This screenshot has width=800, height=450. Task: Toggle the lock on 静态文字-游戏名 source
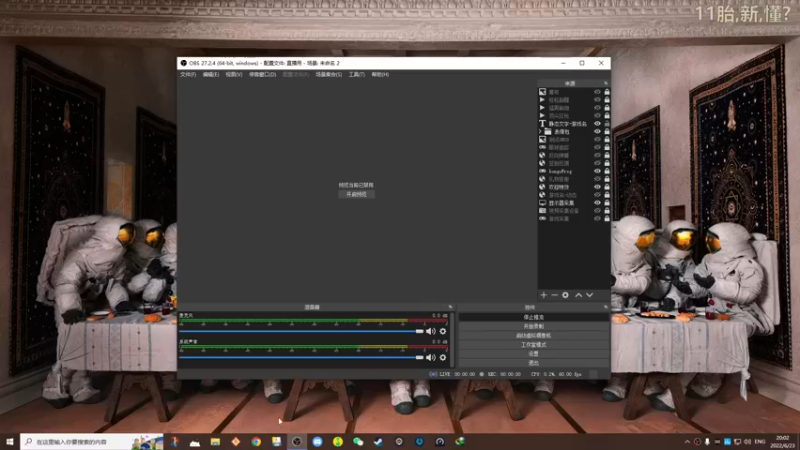(607, 123)
